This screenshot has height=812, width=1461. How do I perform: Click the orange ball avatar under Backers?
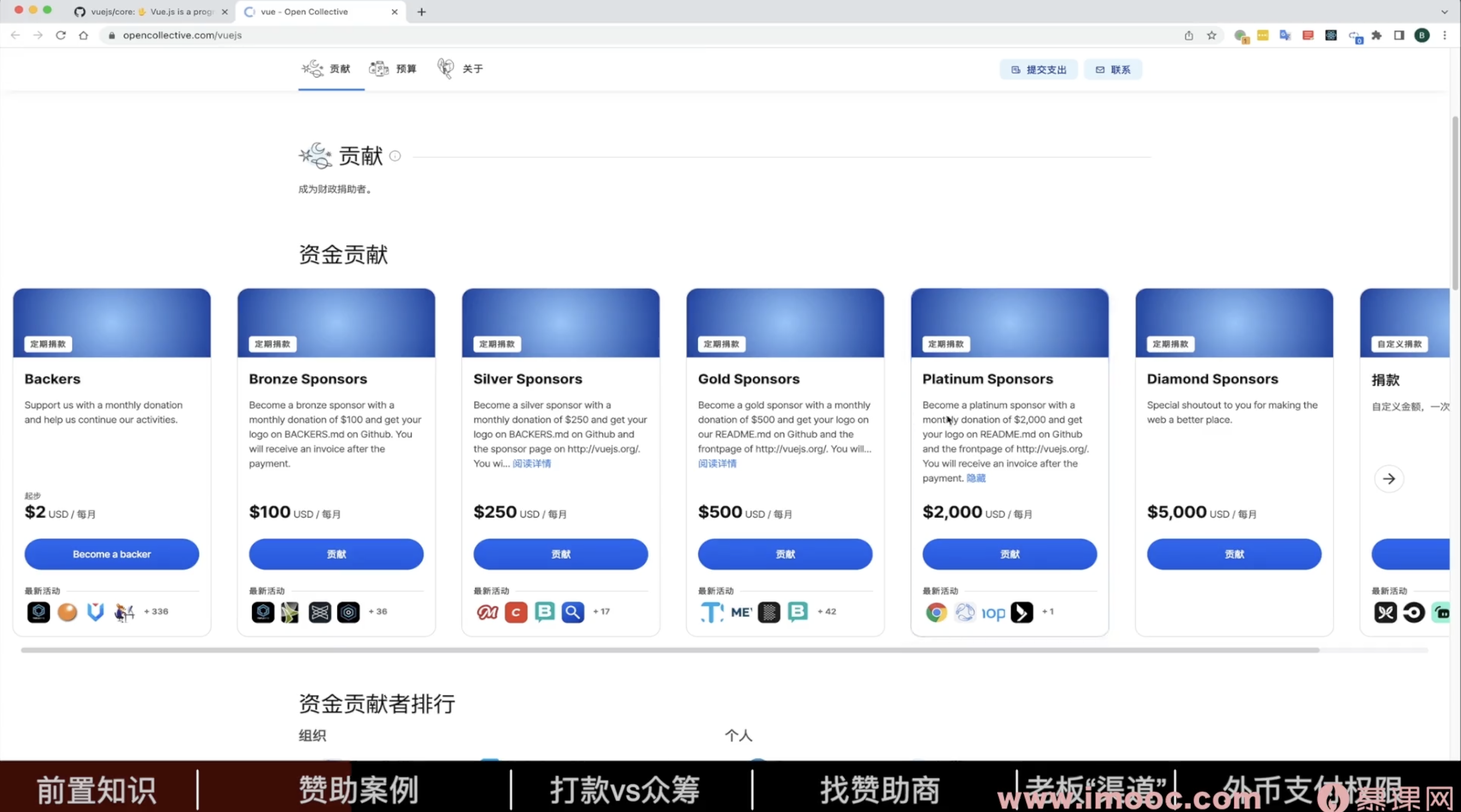point(67,612)
